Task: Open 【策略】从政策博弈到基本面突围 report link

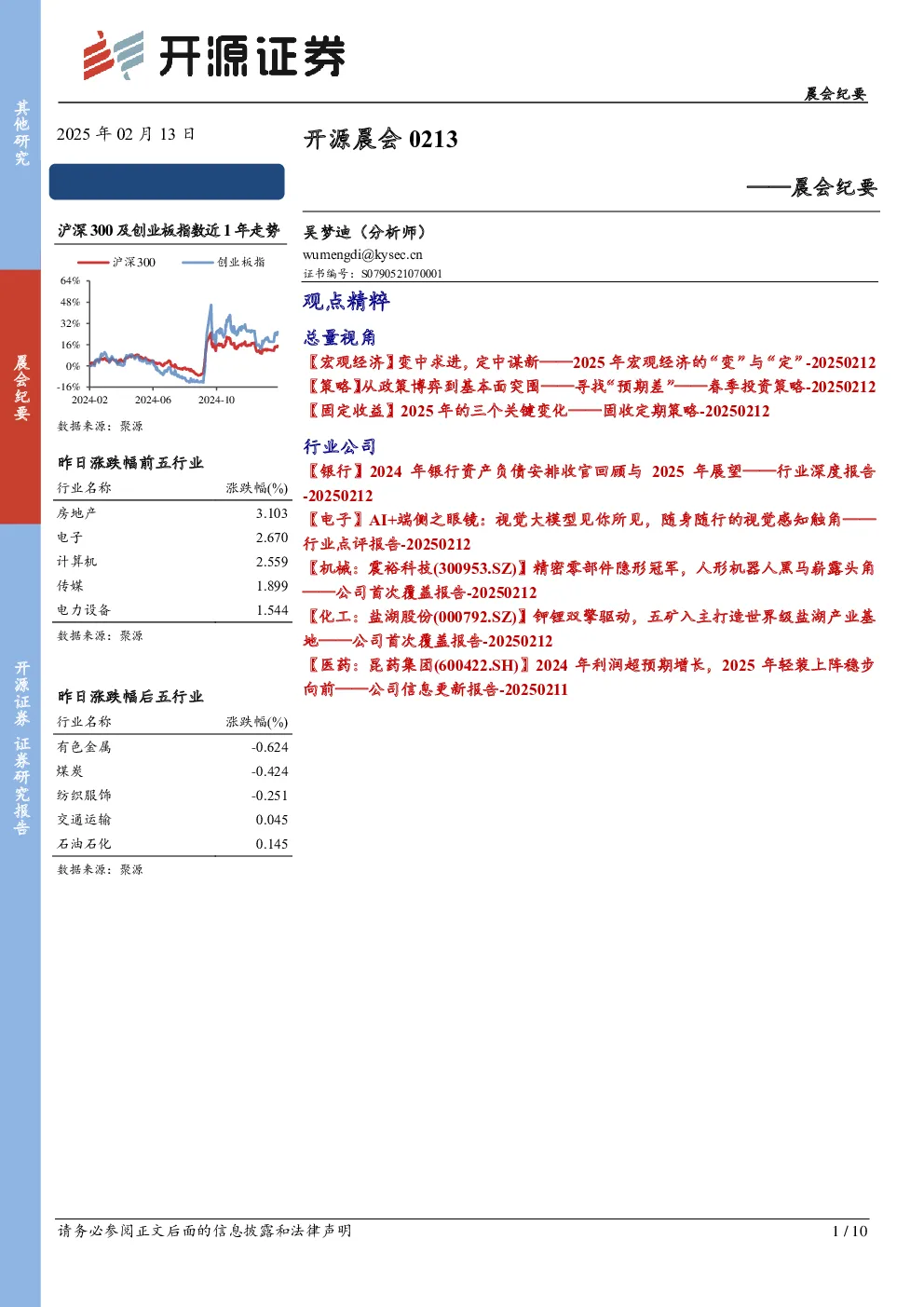Action: (x=590, y=387)
